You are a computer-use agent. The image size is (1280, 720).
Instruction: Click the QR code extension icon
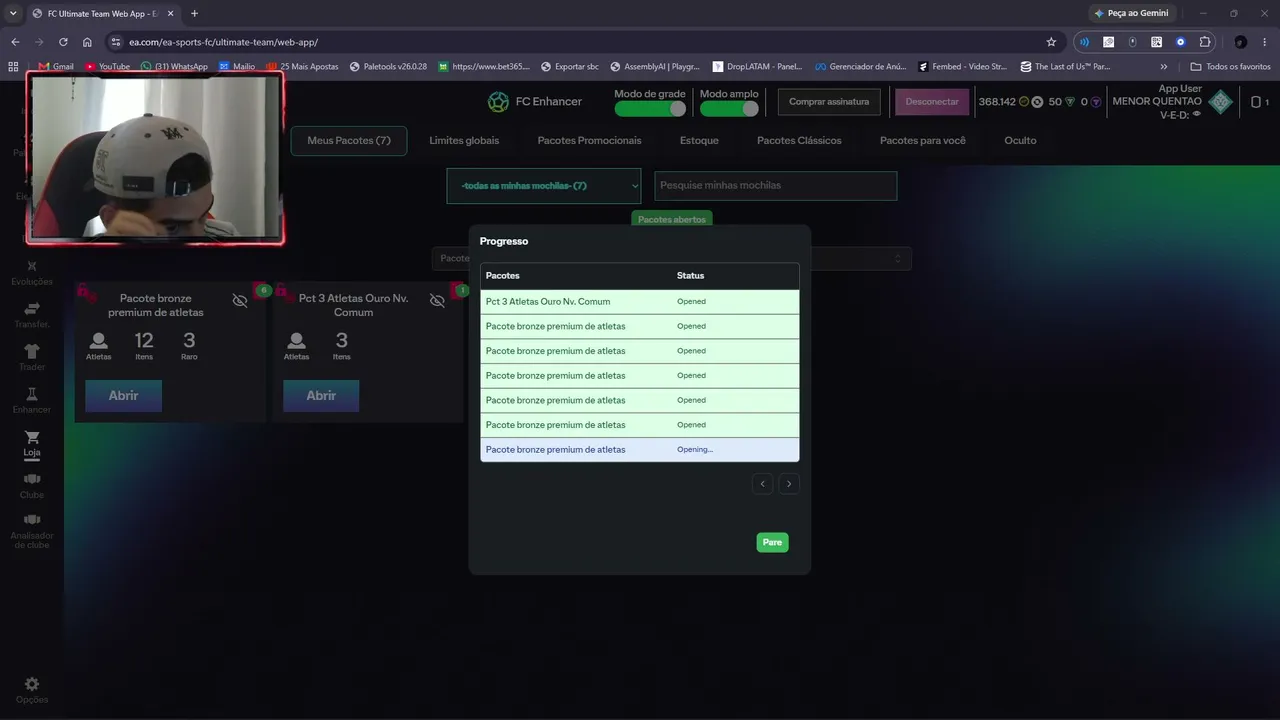(x=1157, y=42)
